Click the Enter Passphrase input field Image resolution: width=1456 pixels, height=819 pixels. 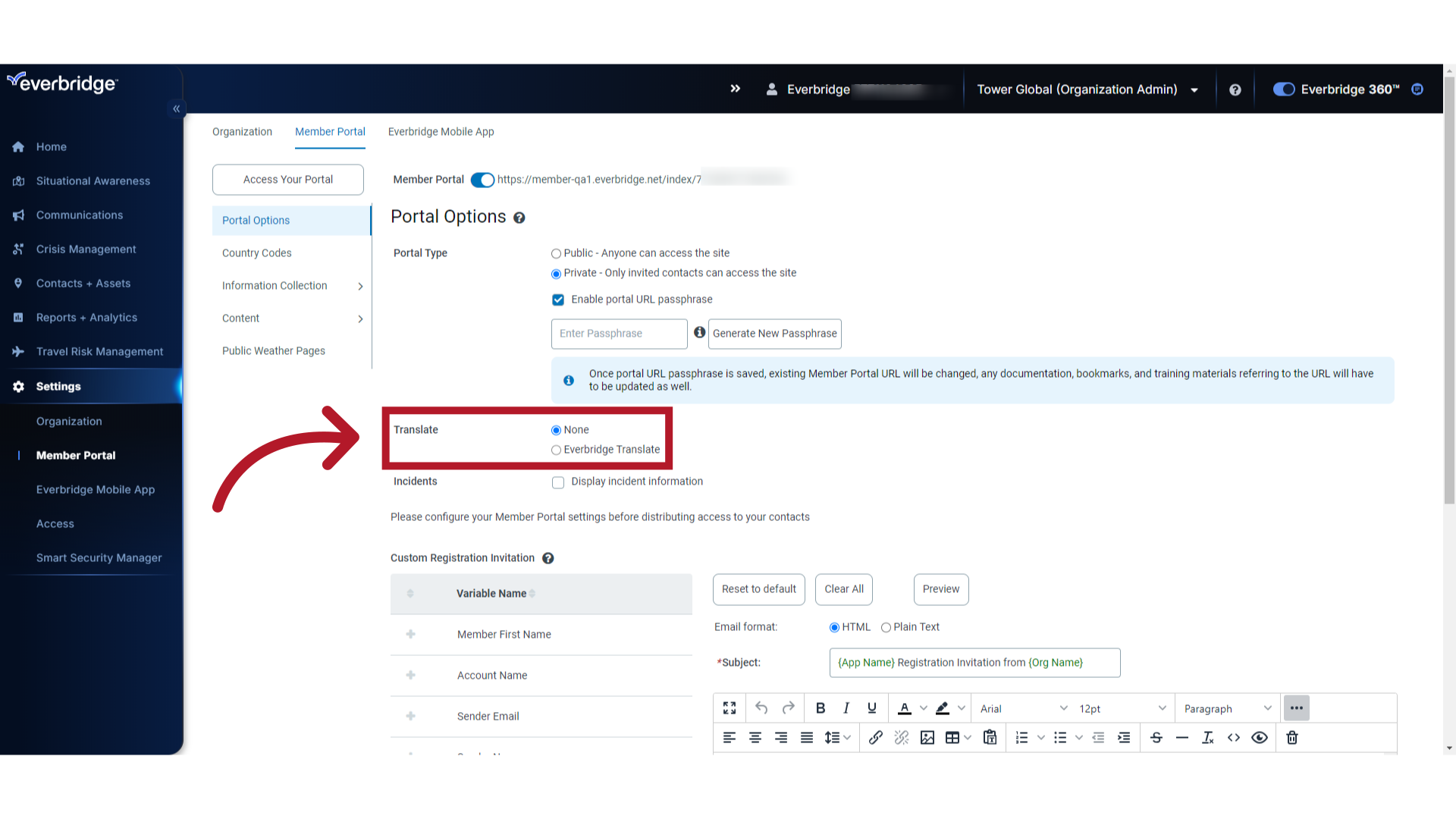click(619, 333)
